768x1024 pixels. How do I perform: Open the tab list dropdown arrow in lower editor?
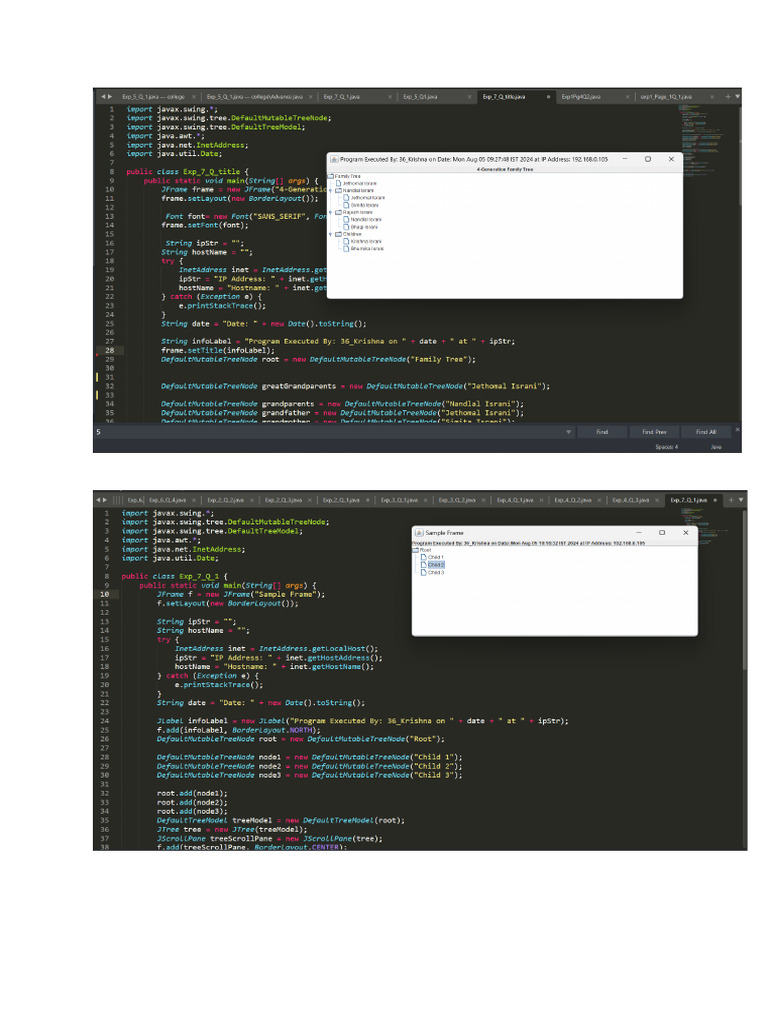[x=740, y=500]
